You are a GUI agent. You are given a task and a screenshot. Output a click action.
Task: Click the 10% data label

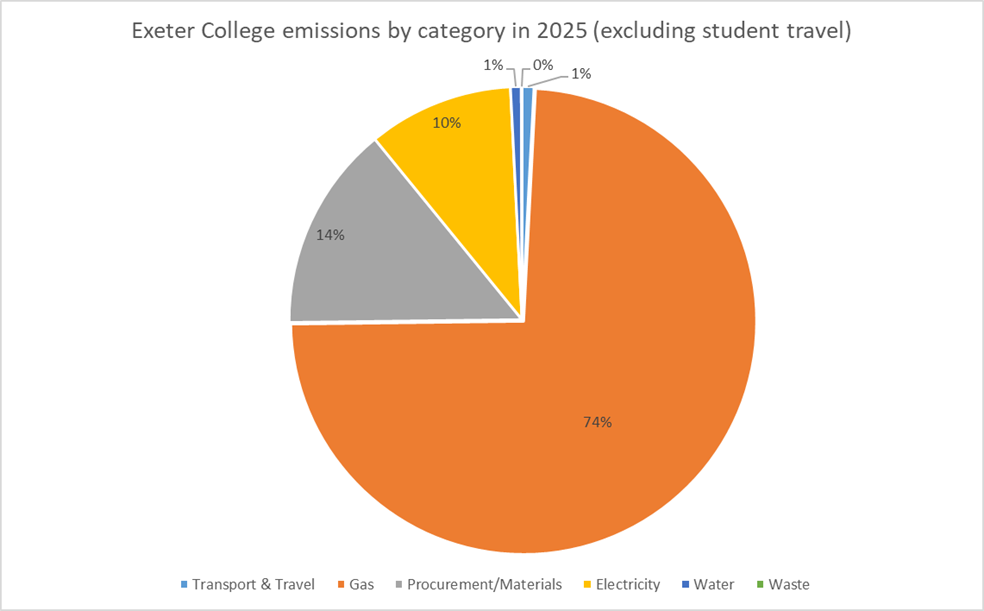(x=446, y=123)
